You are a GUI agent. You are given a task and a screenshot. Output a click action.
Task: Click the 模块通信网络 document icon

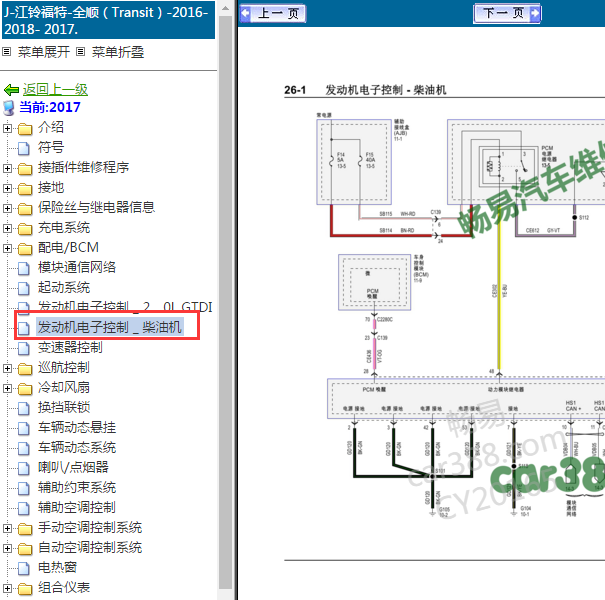[x=24, y=268]
